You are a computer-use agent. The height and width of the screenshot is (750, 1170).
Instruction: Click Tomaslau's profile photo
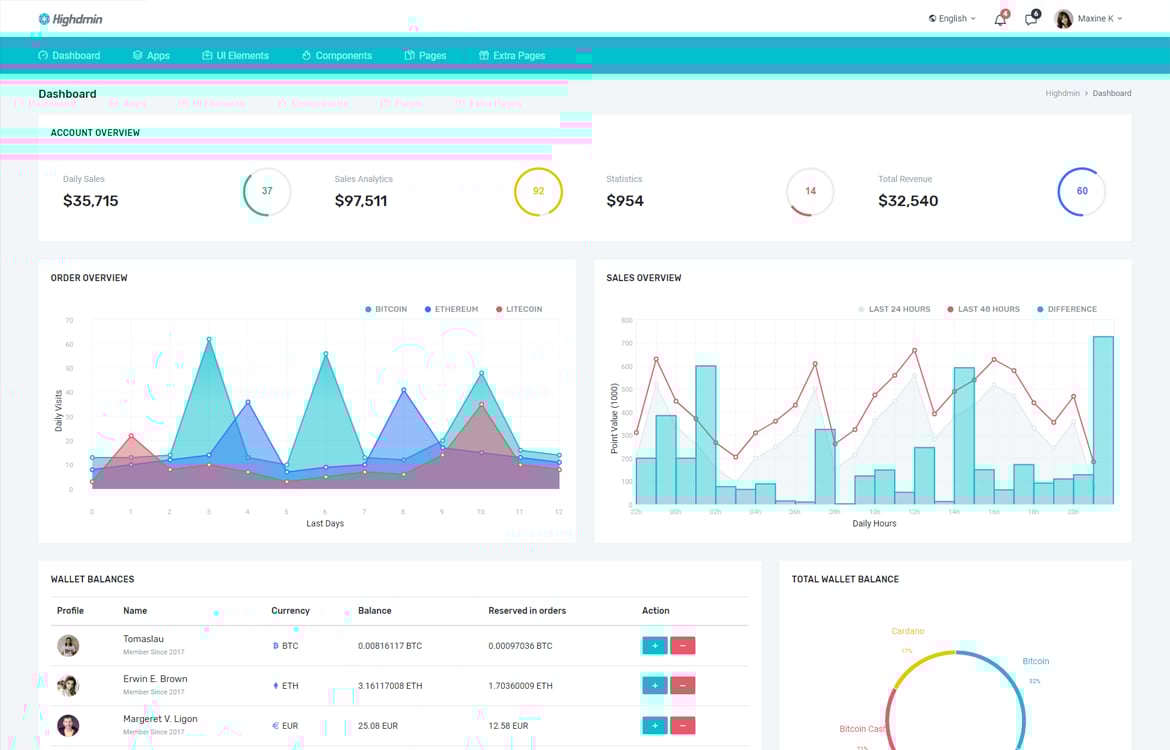68,646
